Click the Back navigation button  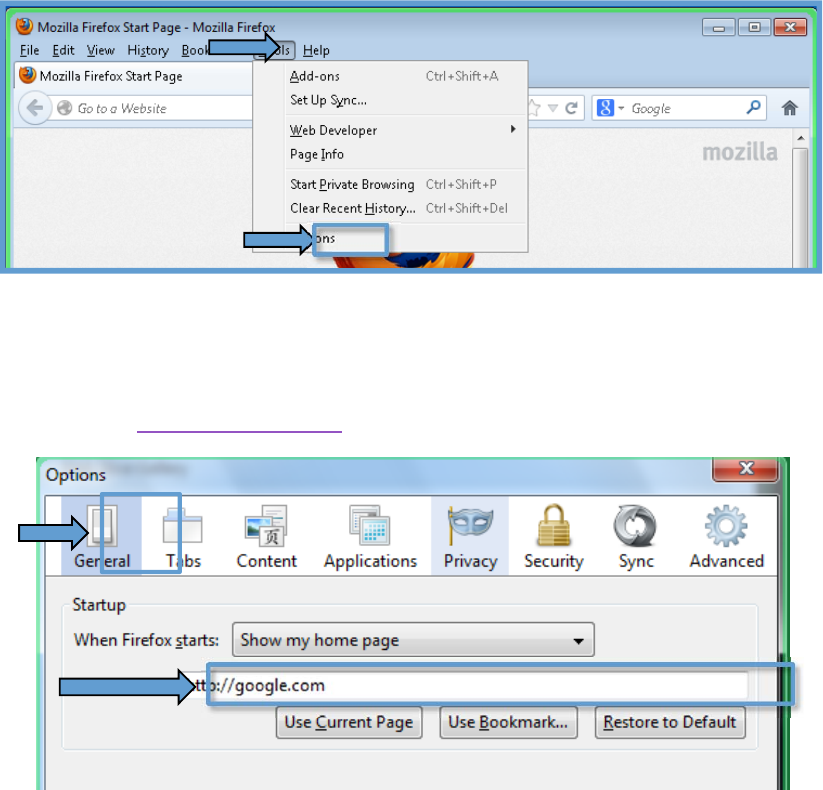pos(35,108)
